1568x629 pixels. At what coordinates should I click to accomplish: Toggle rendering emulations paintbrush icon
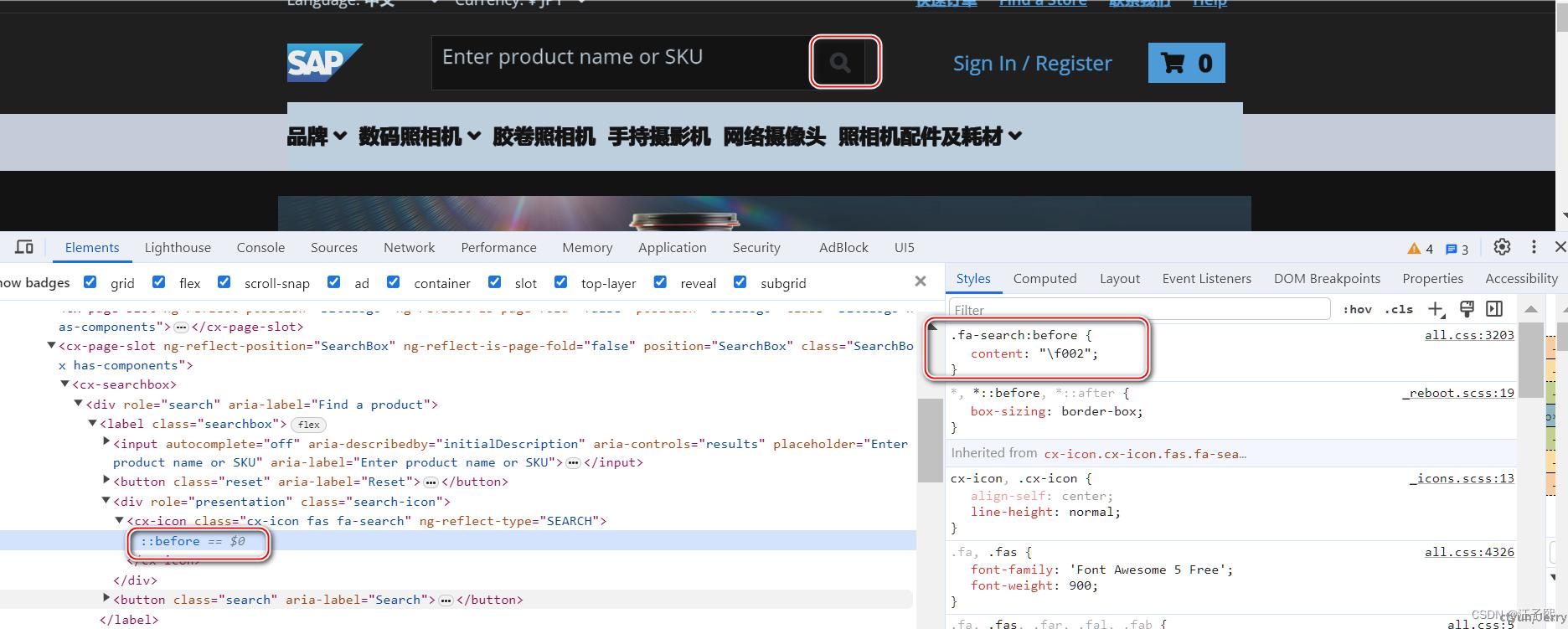(x=1467, y=309)
